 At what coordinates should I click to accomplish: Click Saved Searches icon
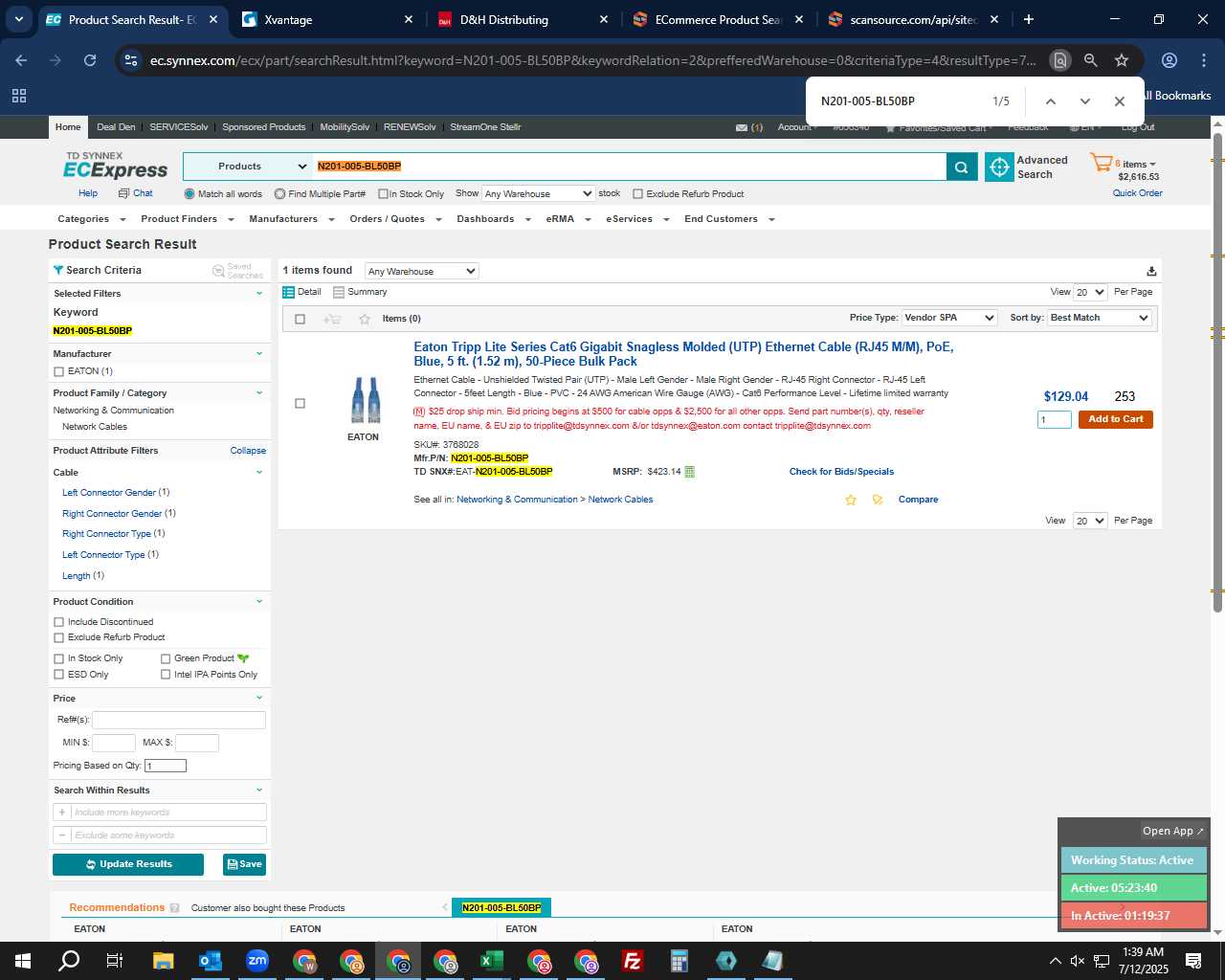[218, 271]
